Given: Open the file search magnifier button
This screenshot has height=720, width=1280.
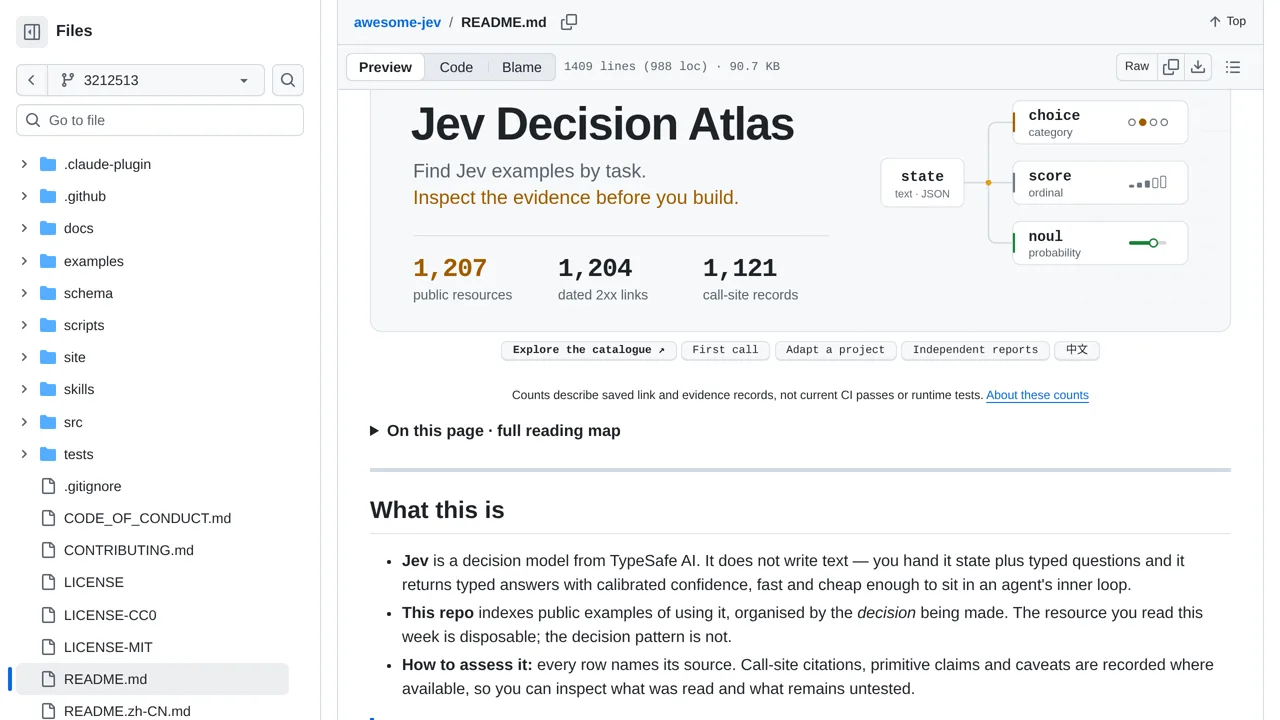Looking at the screenshot, I should tap(288, 80).
